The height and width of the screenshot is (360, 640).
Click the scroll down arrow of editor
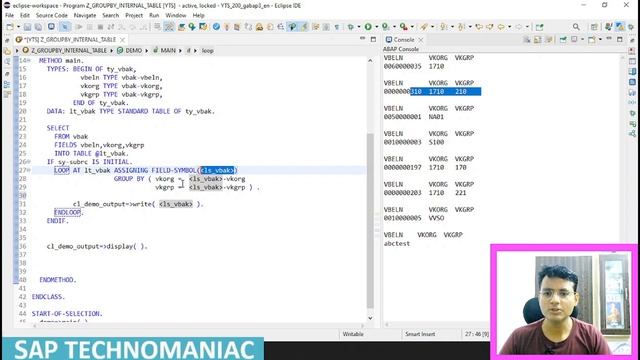pos(370,318)
